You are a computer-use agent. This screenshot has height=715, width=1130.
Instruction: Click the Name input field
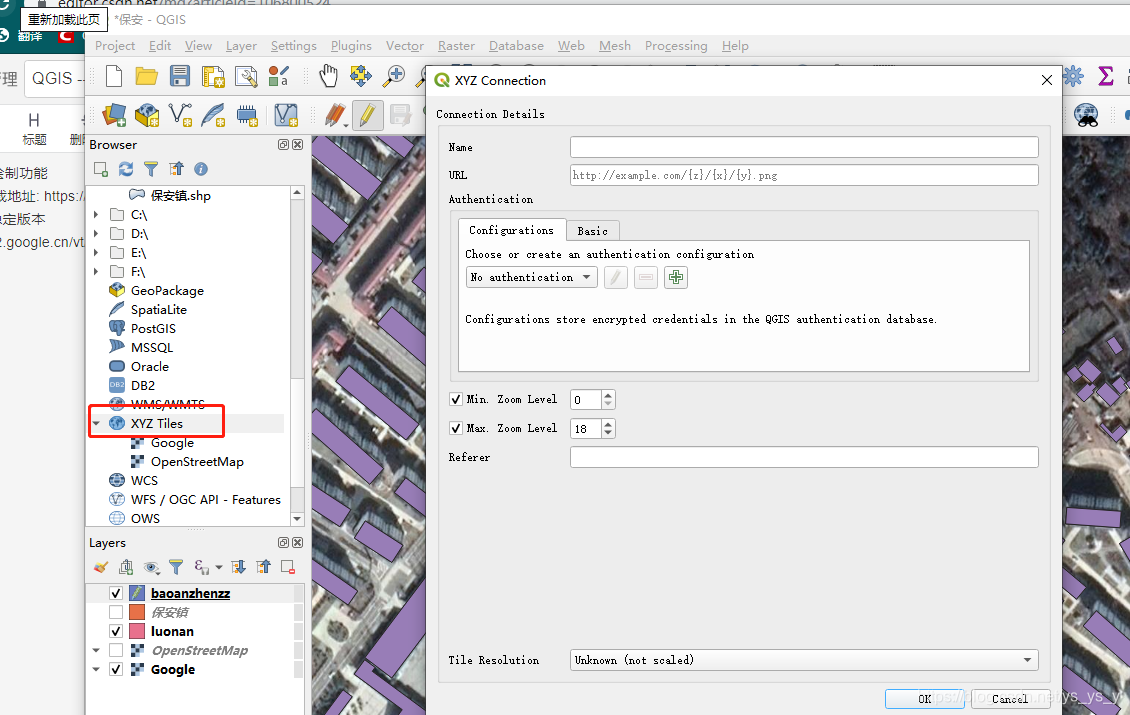pos(804,147)
